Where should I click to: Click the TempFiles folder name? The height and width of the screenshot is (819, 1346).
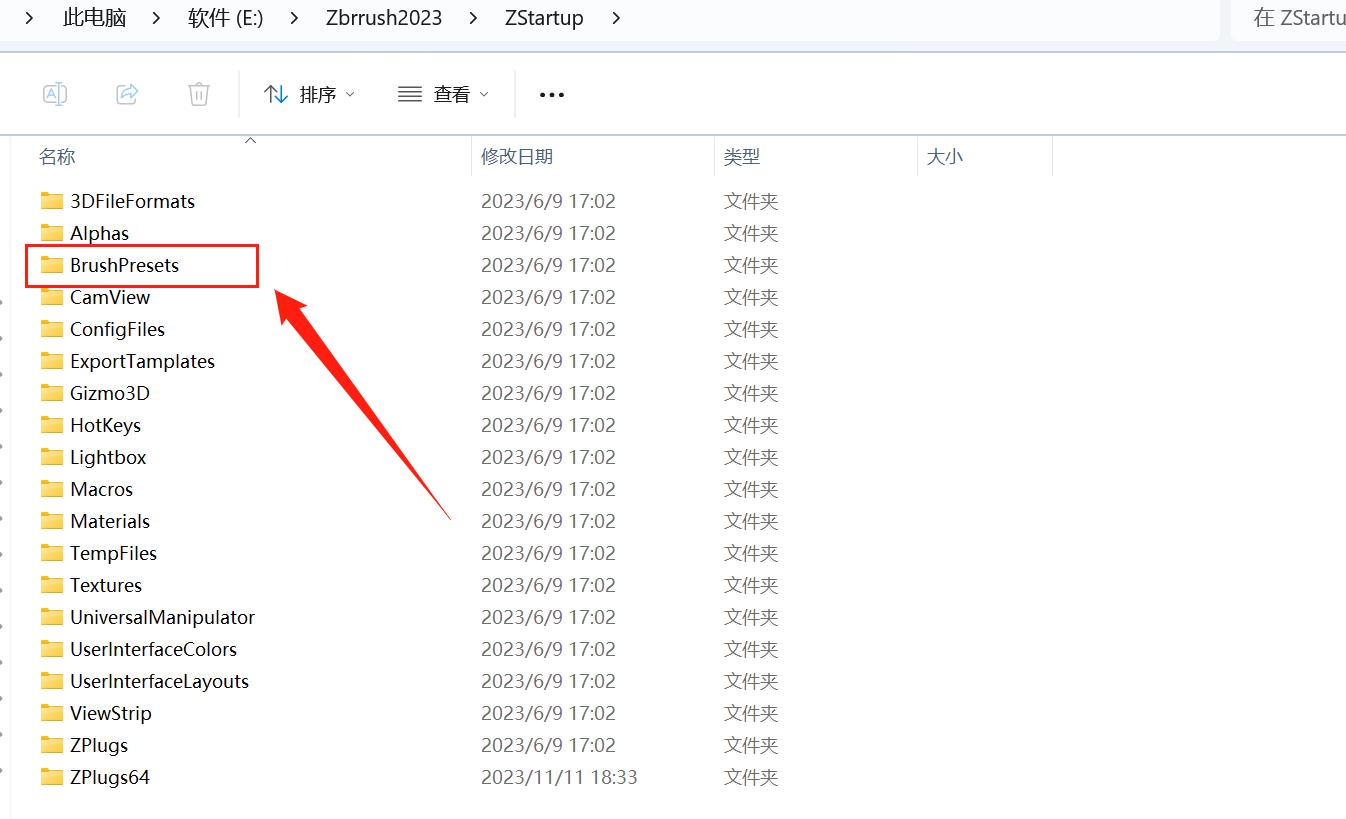point(113,553)
